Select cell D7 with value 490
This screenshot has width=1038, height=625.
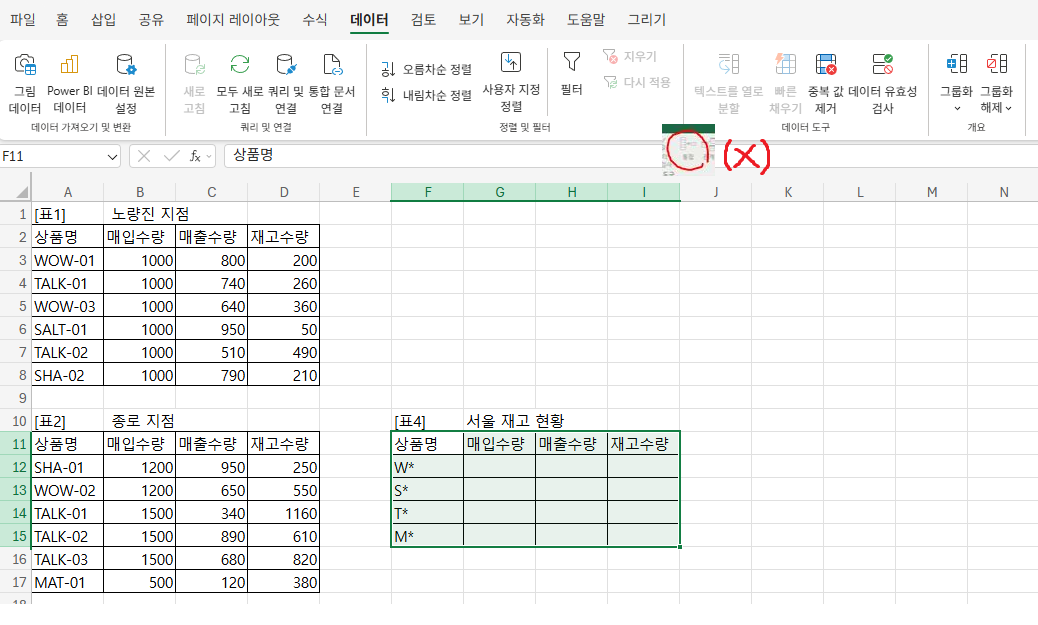point(284,352)
